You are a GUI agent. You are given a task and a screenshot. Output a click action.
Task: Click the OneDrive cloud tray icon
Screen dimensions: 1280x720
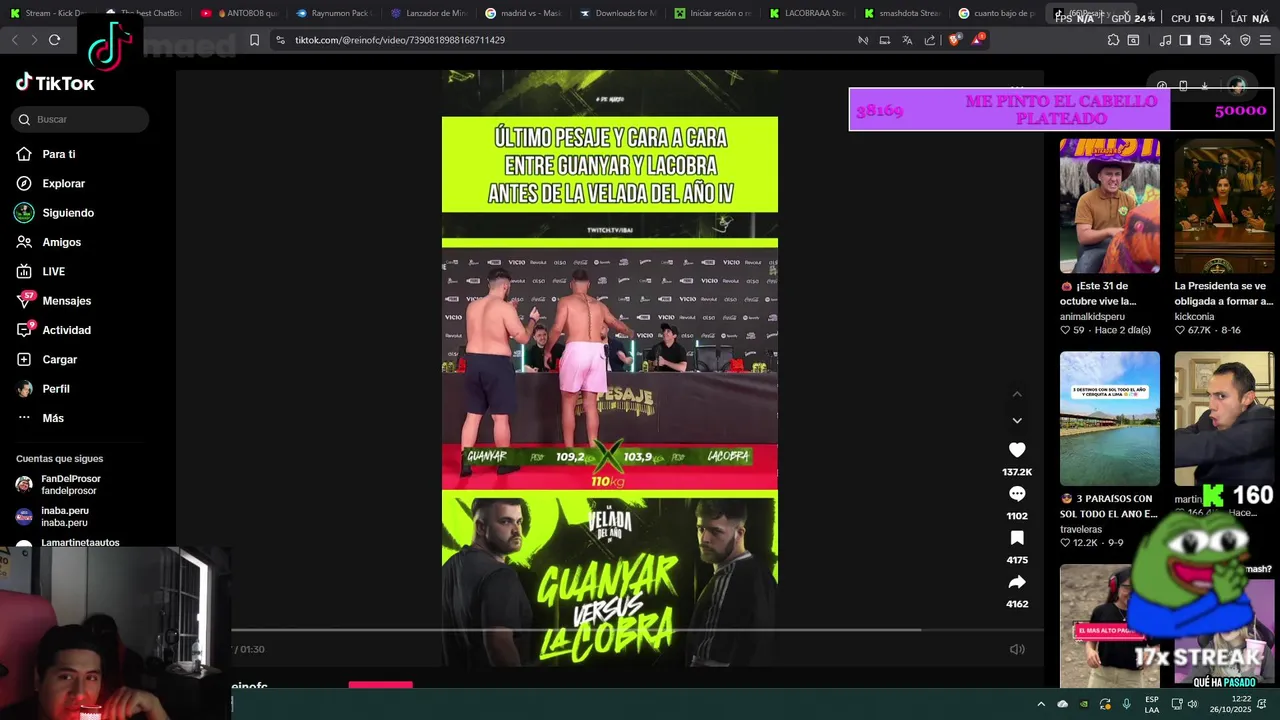1063,704
